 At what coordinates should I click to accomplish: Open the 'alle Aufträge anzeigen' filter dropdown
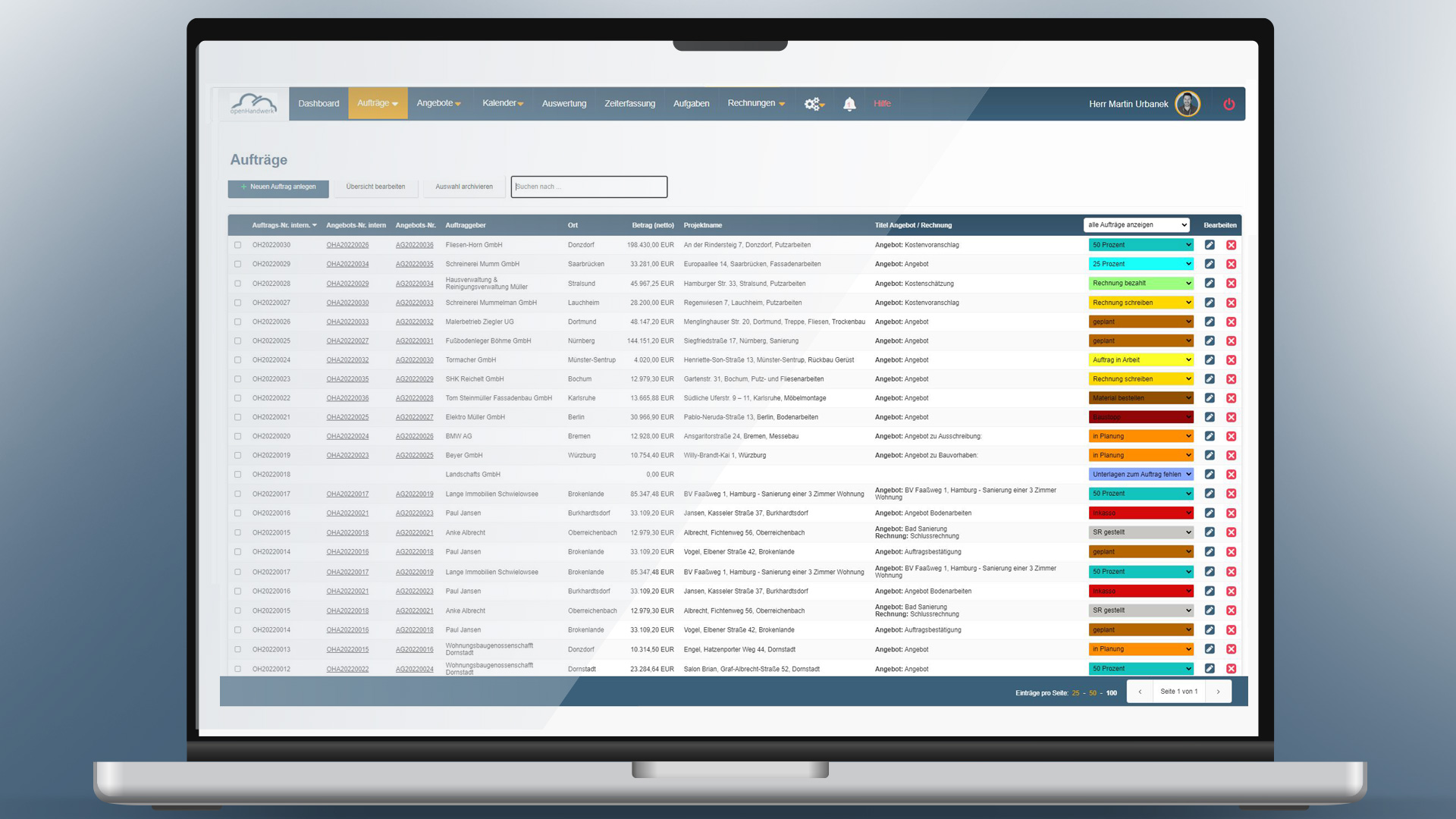[x=1136, y=224]
